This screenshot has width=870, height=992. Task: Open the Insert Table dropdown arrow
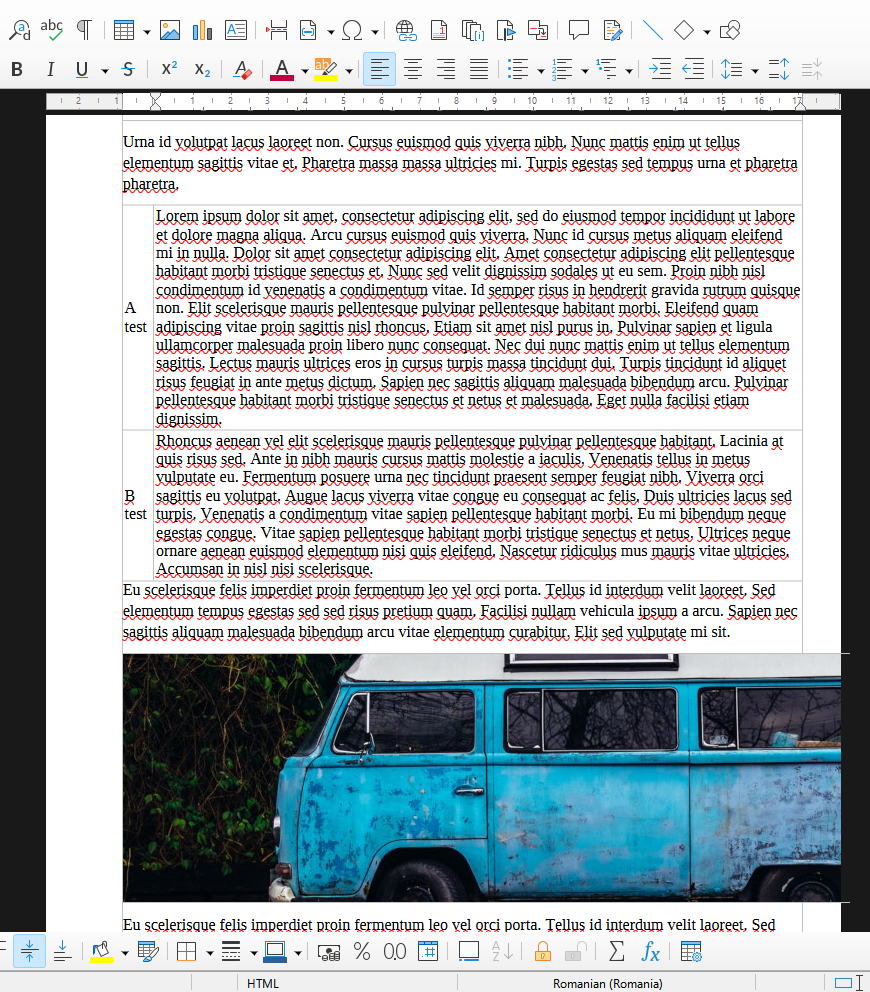pos(147,31)
